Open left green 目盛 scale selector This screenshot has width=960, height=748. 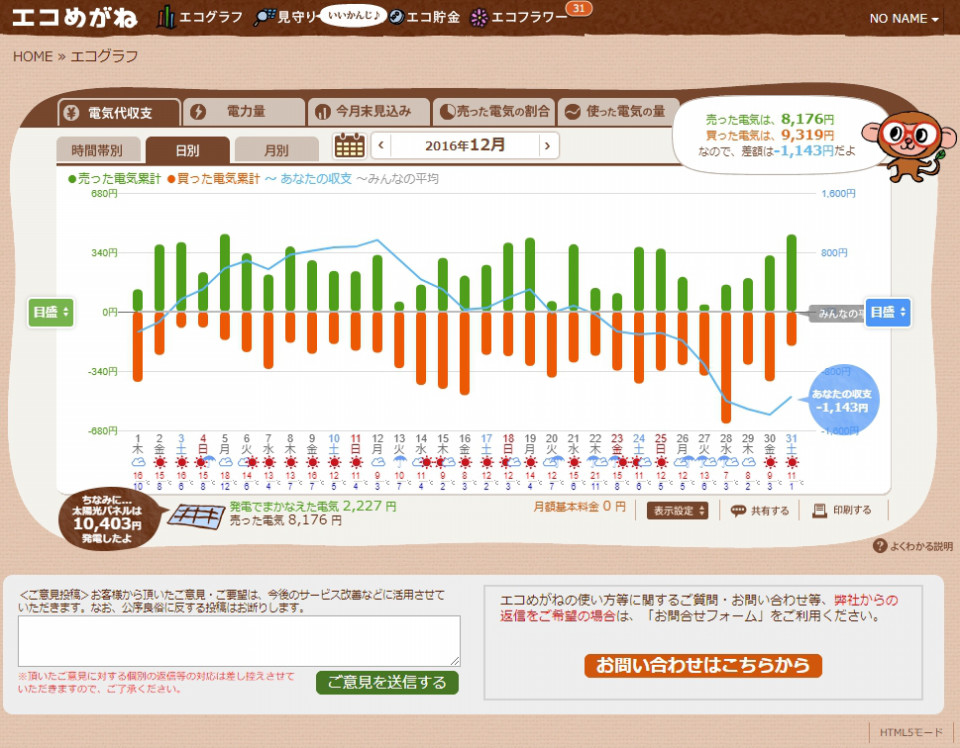(x=51, y=312)
